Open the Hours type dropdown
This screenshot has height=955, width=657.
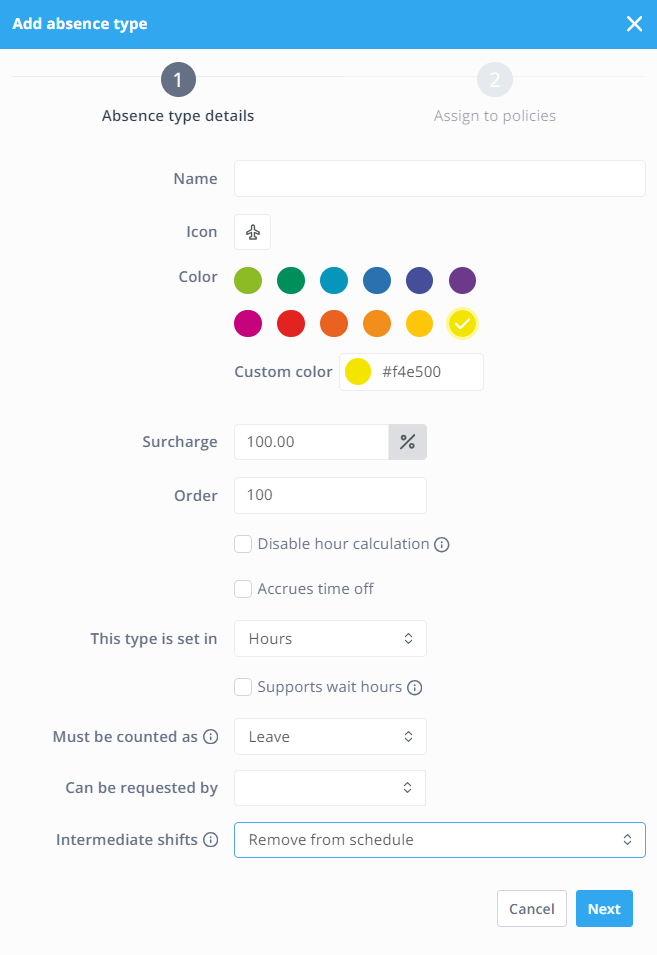330,638
